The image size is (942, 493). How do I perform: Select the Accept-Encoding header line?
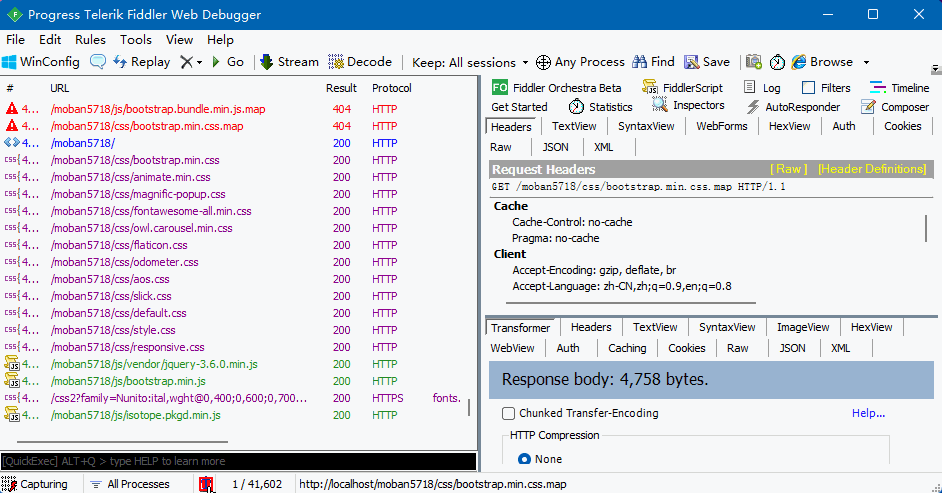[x=594, y=270]
